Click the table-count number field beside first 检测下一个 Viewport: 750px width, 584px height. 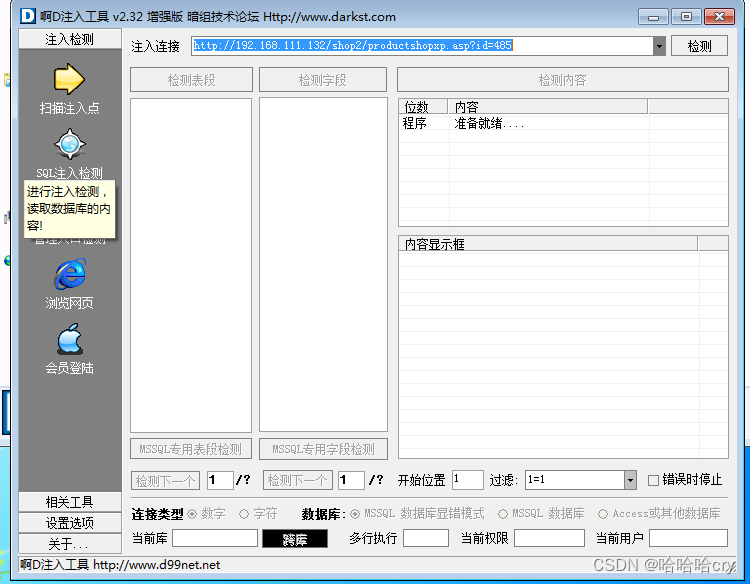click(220, 480)
